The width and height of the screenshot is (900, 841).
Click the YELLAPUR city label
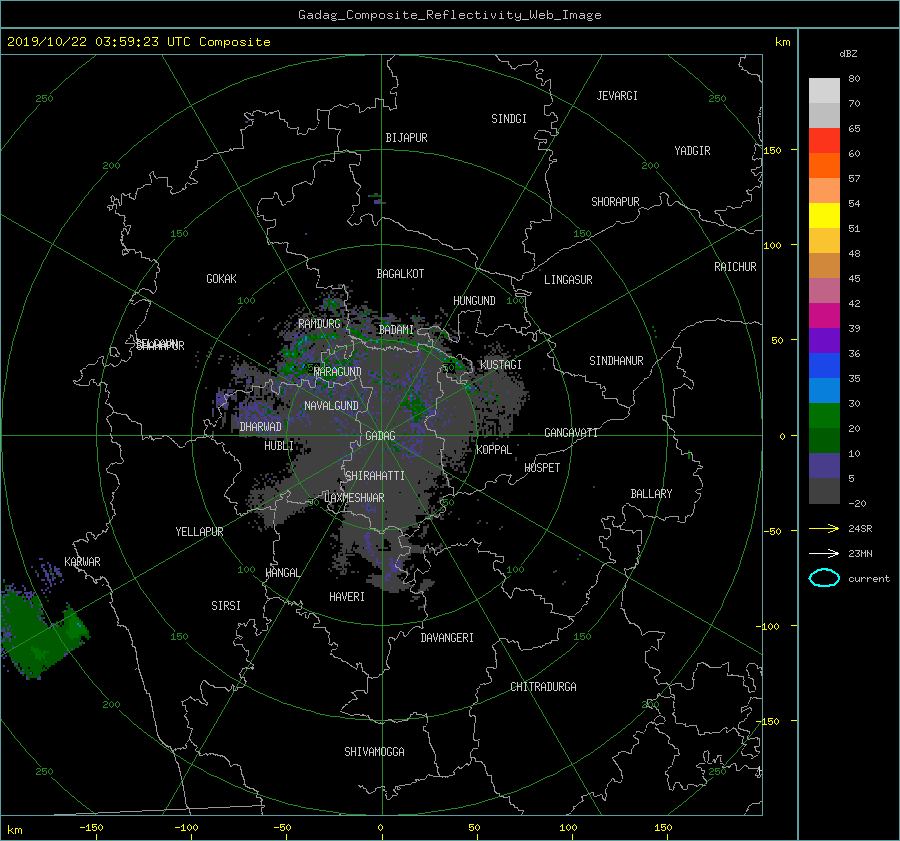pyautogui.click(x=199, y=532)
